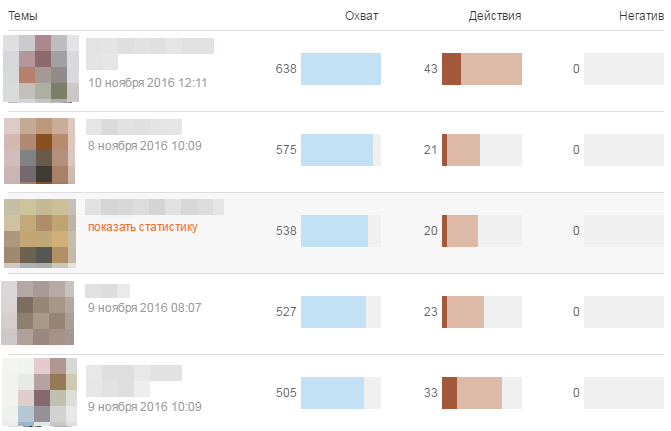This screenshot has height=431, width=671.
Task: Click the date 8 ноября 2016 10:09
Action: pos(144,145)
